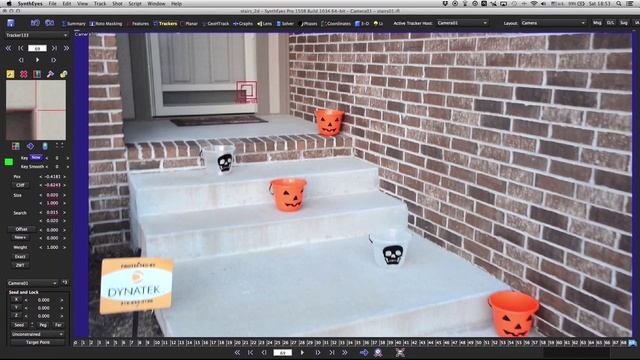The image size is (640, 360).
Task: Toggle the Exact button
Action: (20, 257)
